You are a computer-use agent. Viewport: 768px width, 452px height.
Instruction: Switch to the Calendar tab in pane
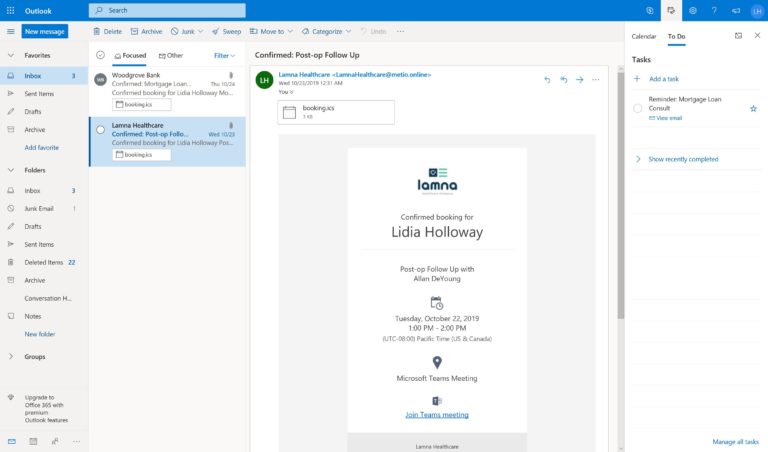(x=644, y=36)
